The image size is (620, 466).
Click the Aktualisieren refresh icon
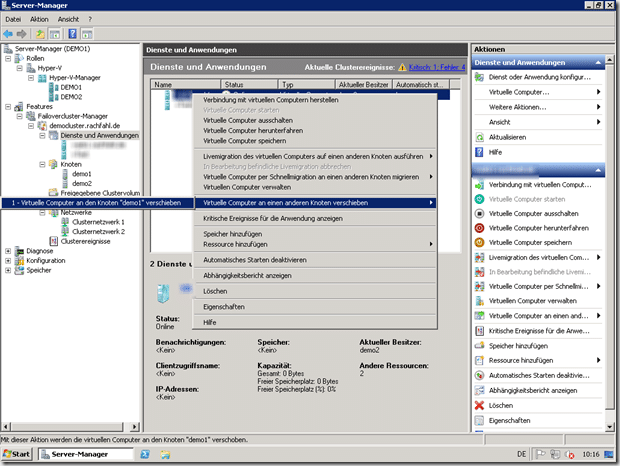pyautogui.click(x=479, y=138)
